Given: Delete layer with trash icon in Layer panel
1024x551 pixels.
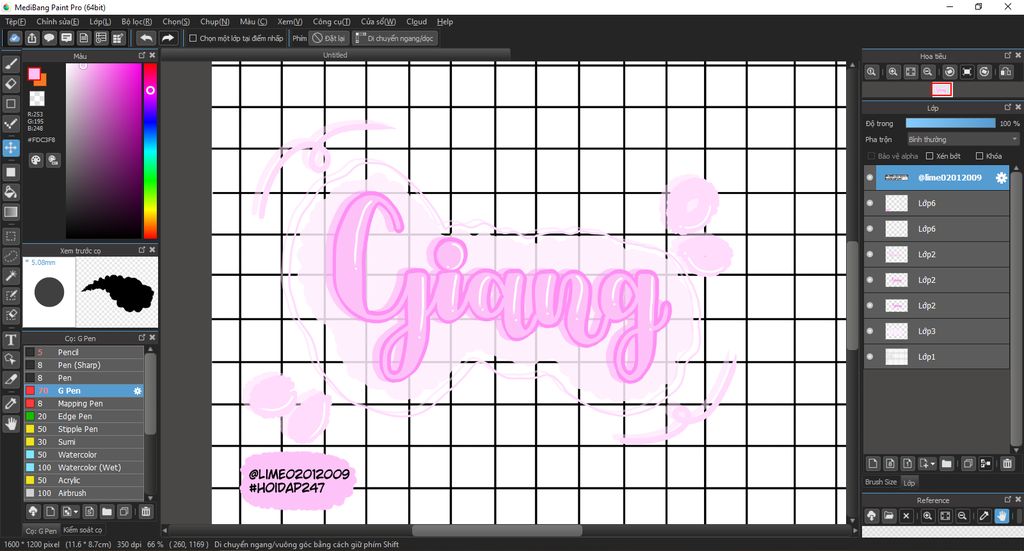Looking at the screenshot, I should click(x=1007, y=464).
